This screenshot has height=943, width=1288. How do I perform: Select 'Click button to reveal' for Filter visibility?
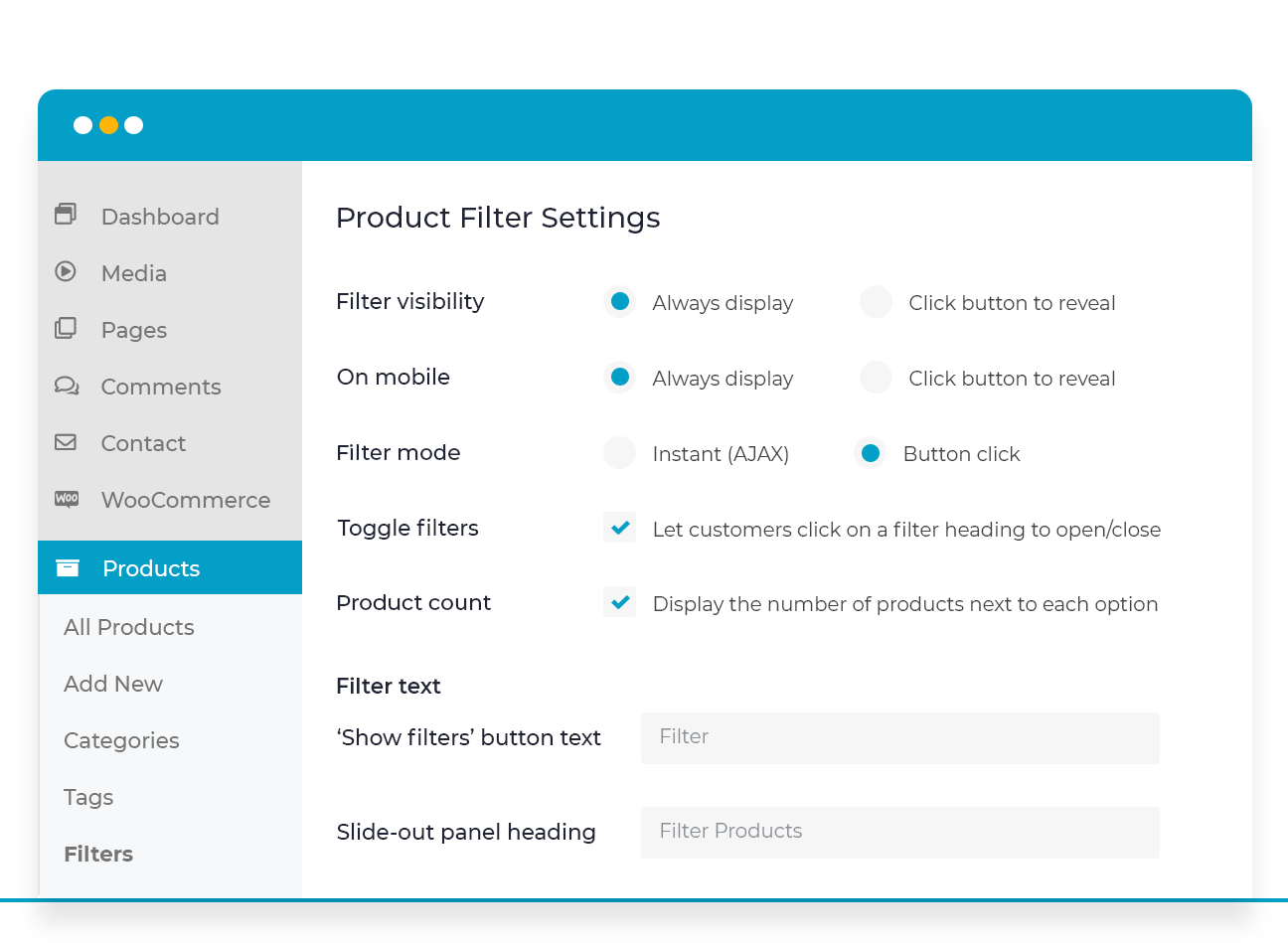click(x=876, y=301)
